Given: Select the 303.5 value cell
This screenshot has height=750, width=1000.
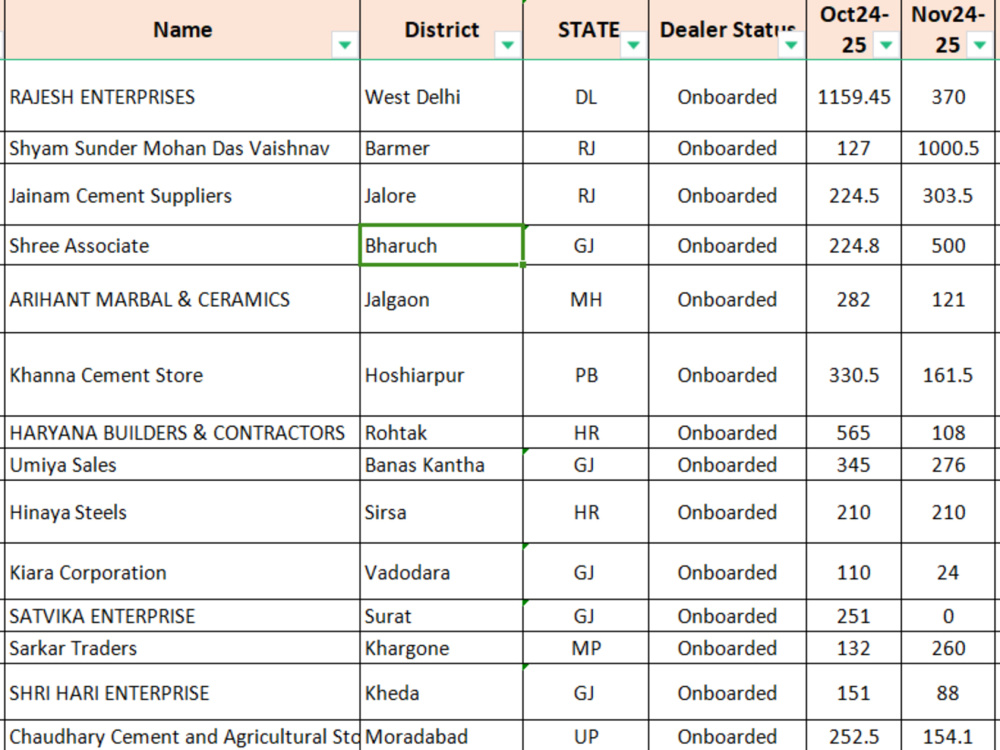Looking at the screenshot, I should pyautogui.click(x=948, y=195).
